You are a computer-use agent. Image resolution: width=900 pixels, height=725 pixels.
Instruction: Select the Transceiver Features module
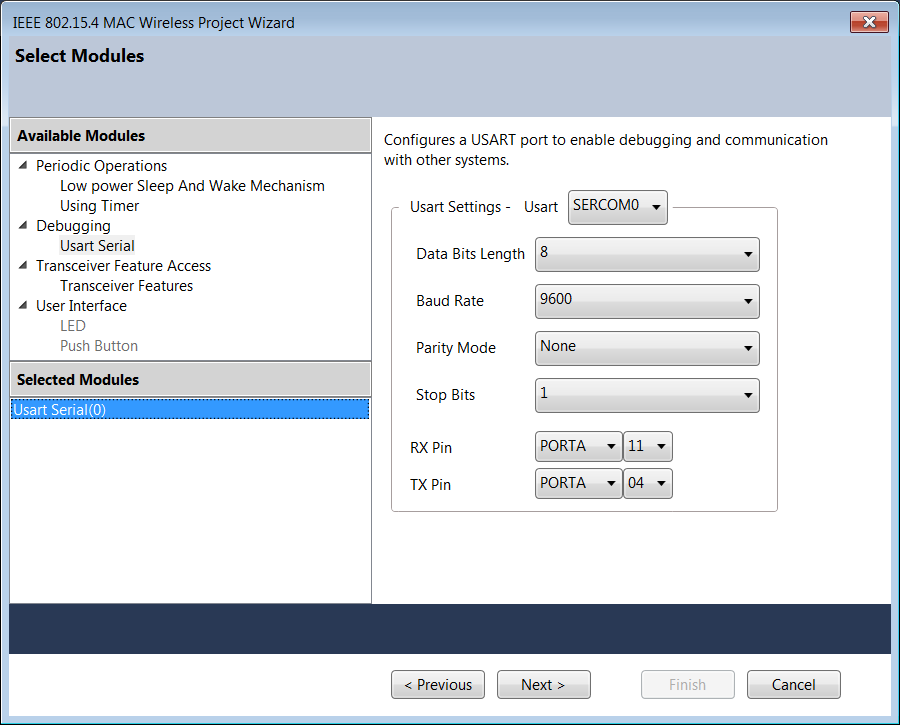tap(126, 286)
